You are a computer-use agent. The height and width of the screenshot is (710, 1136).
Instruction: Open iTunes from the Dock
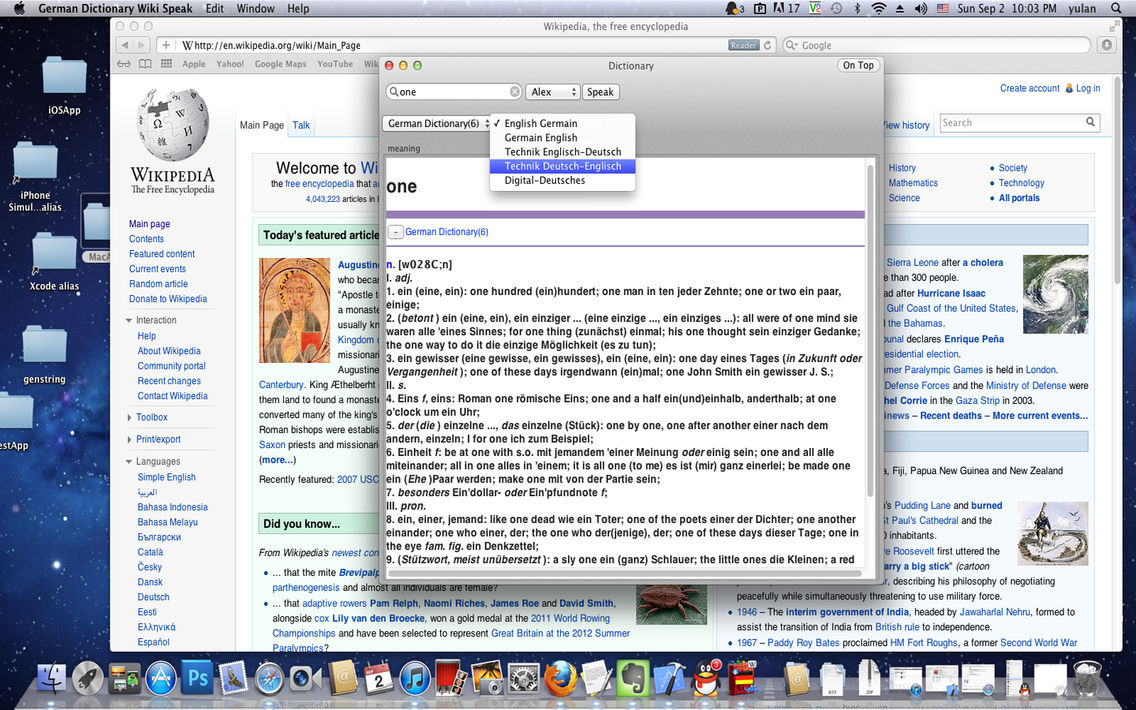point(414,677)
